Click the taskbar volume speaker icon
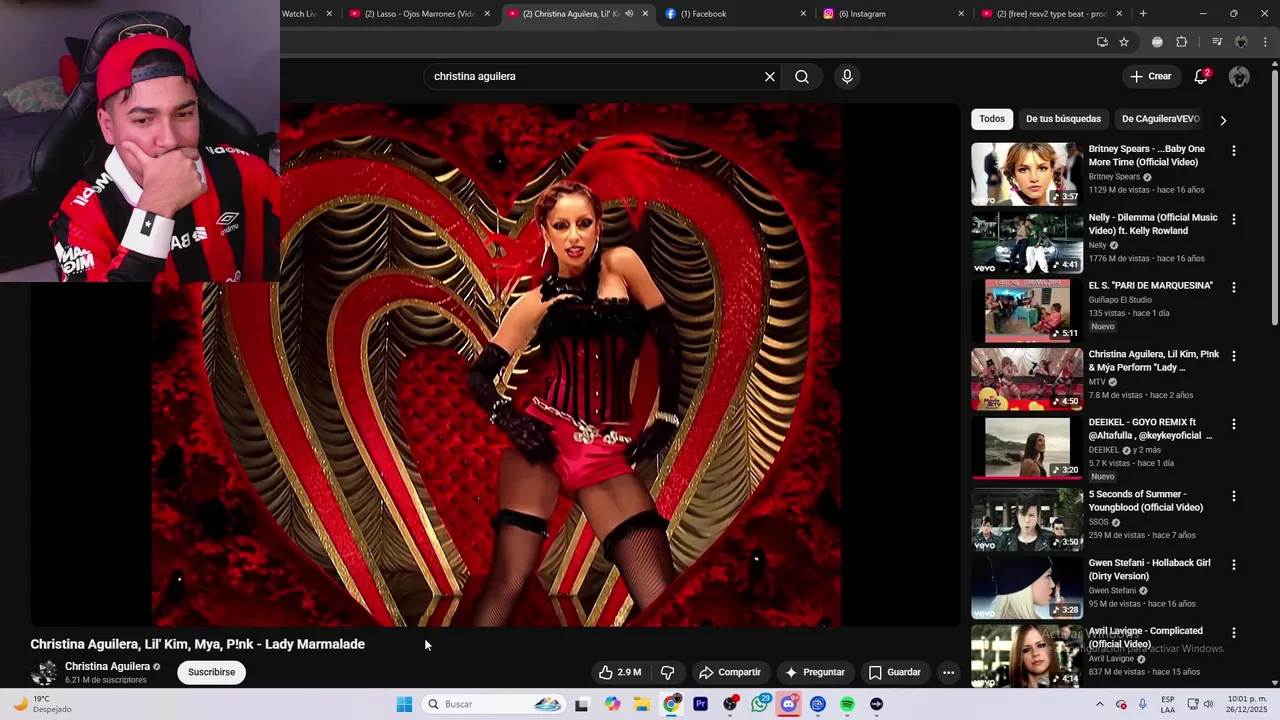1280x720 pixels. pyautogui.click(x=1207, y=704)
